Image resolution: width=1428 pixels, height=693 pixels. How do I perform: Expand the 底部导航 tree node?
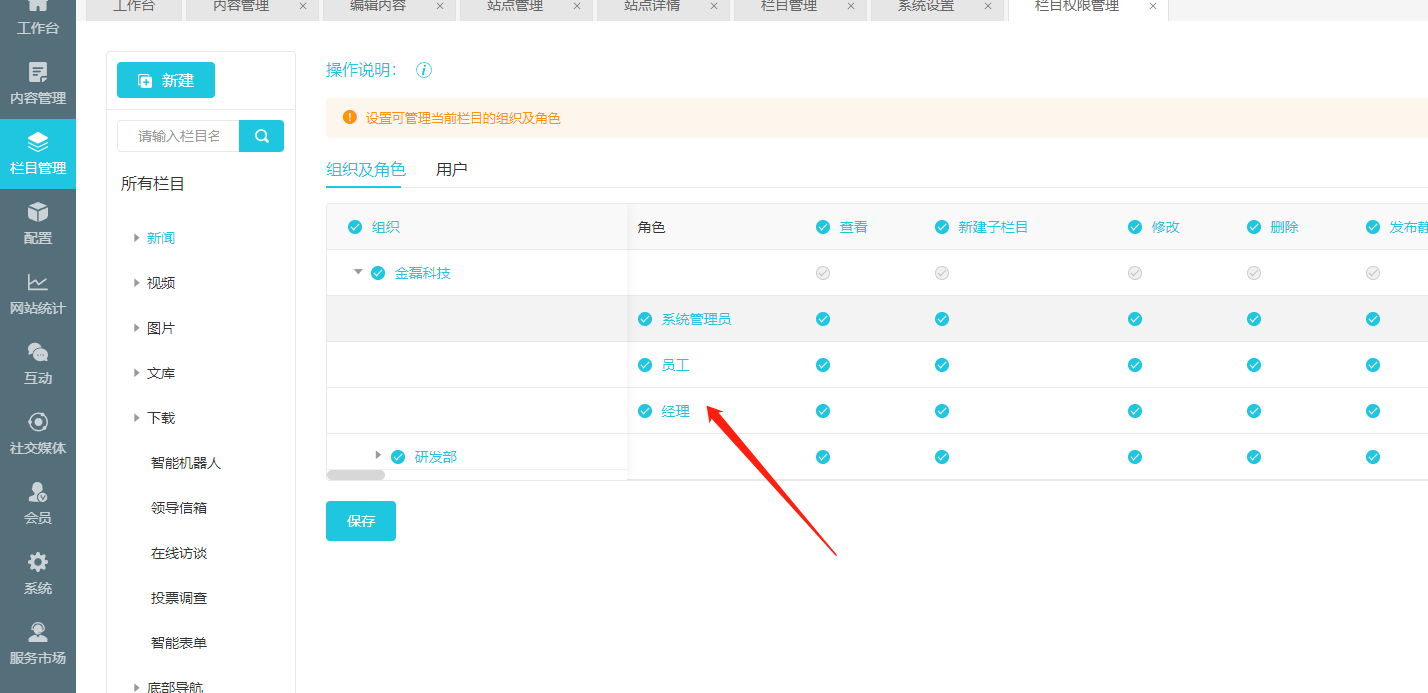[x=136, y=687]
